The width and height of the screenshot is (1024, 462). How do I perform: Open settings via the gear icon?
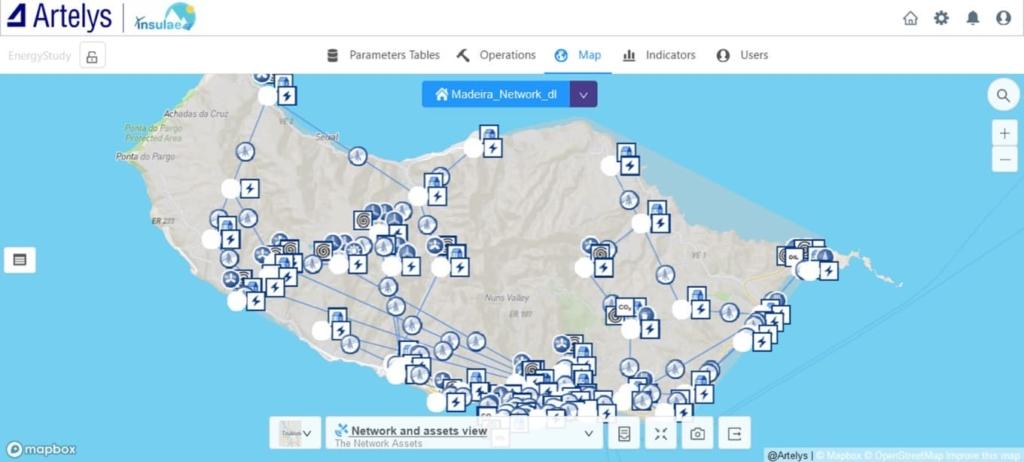coord(941,18)
